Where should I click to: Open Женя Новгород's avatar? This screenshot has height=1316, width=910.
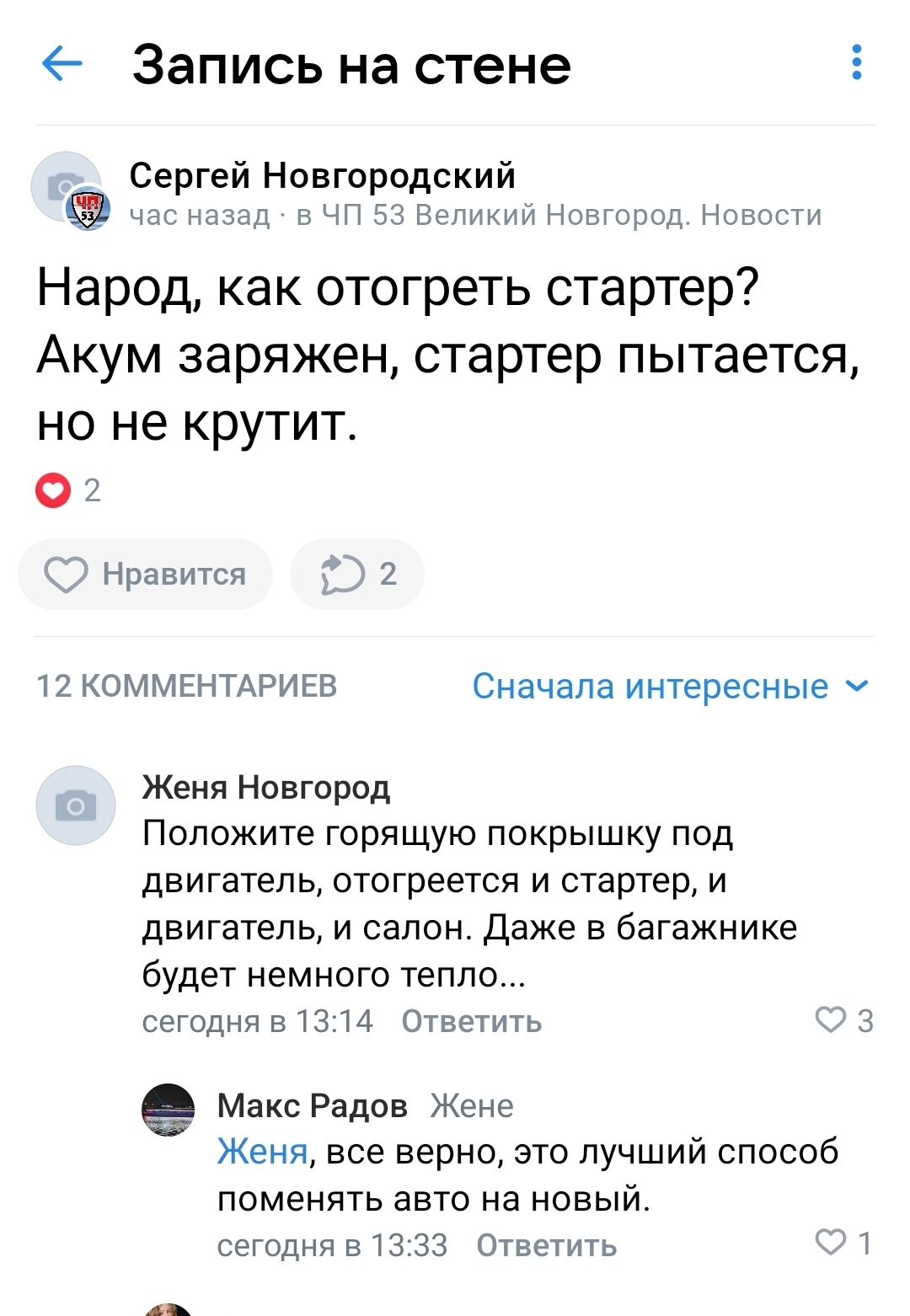[76, 805]
